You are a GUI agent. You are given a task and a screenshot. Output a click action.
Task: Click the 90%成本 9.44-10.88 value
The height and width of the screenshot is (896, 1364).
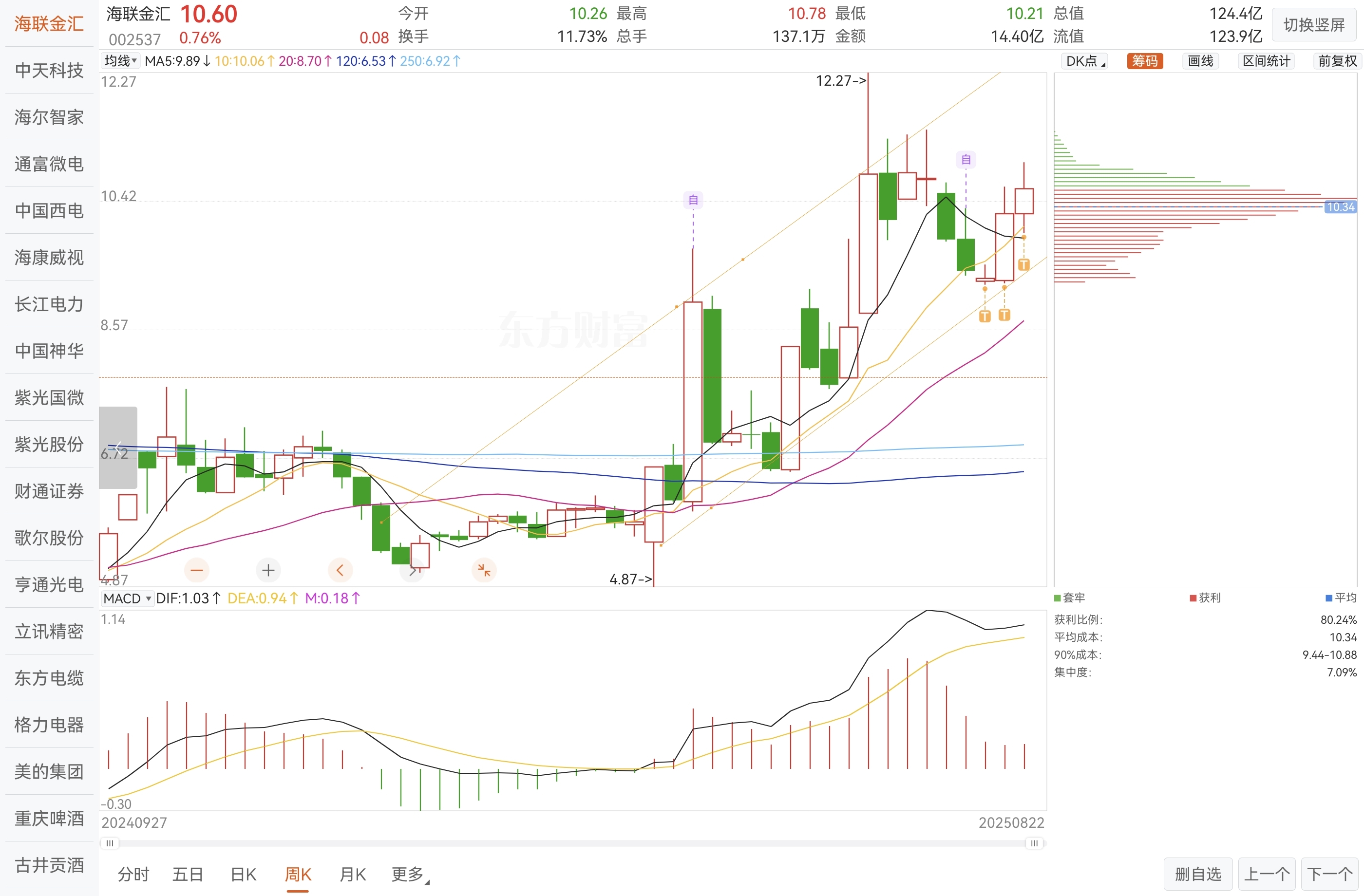point(1329,655)
